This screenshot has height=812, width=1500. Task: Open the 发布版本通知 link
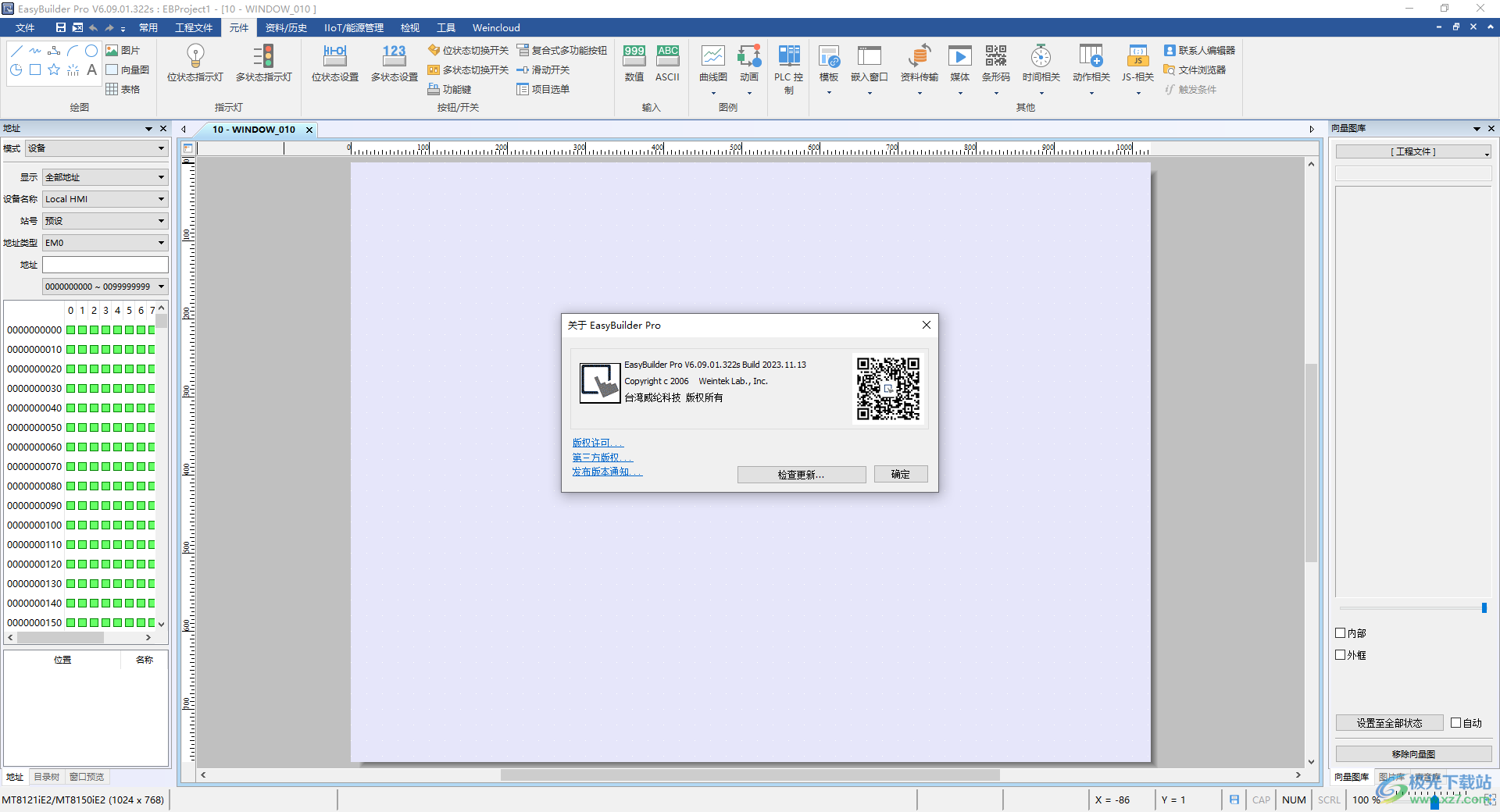(607, 472)
